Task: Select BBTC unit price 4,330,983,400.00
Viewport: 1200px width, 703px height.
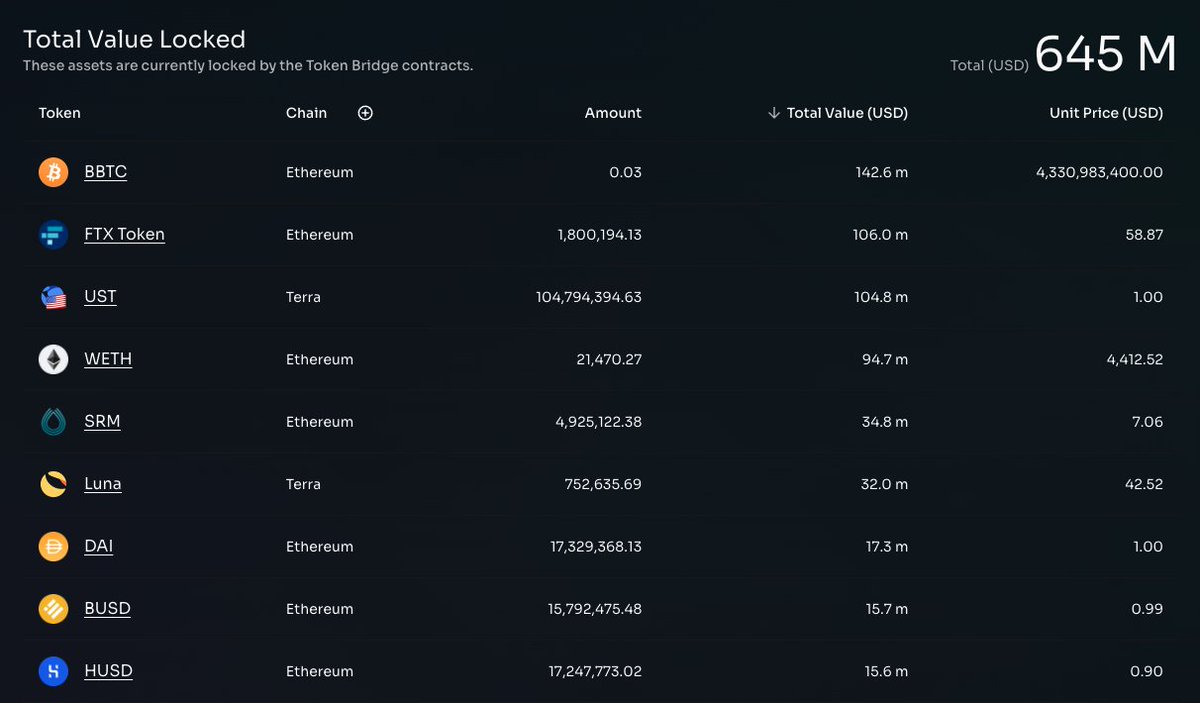Action: click(1100, 172)
